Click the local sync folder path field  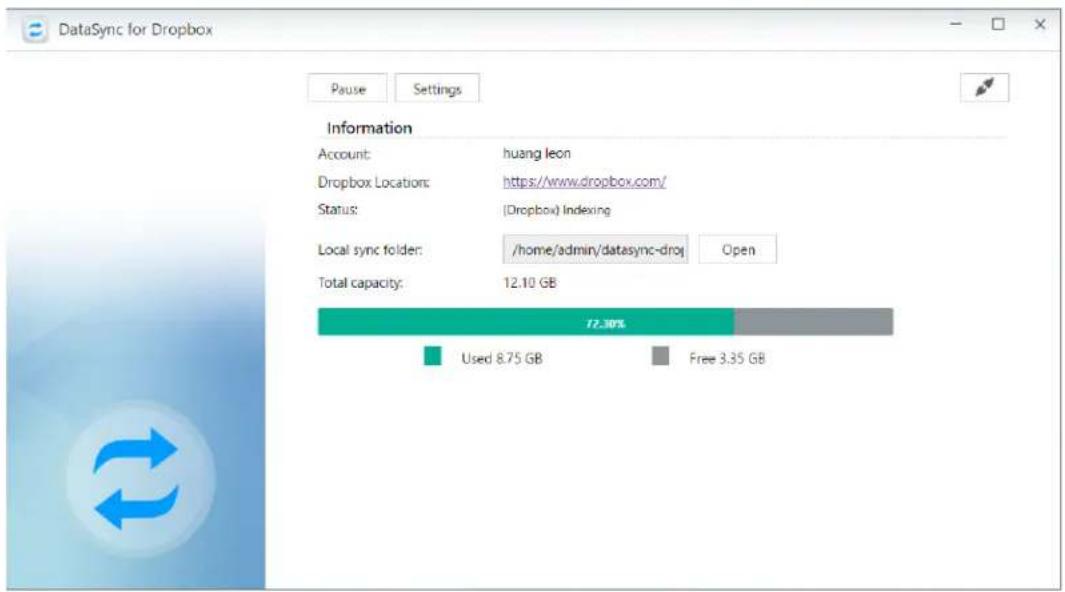(x=595, y=249)
